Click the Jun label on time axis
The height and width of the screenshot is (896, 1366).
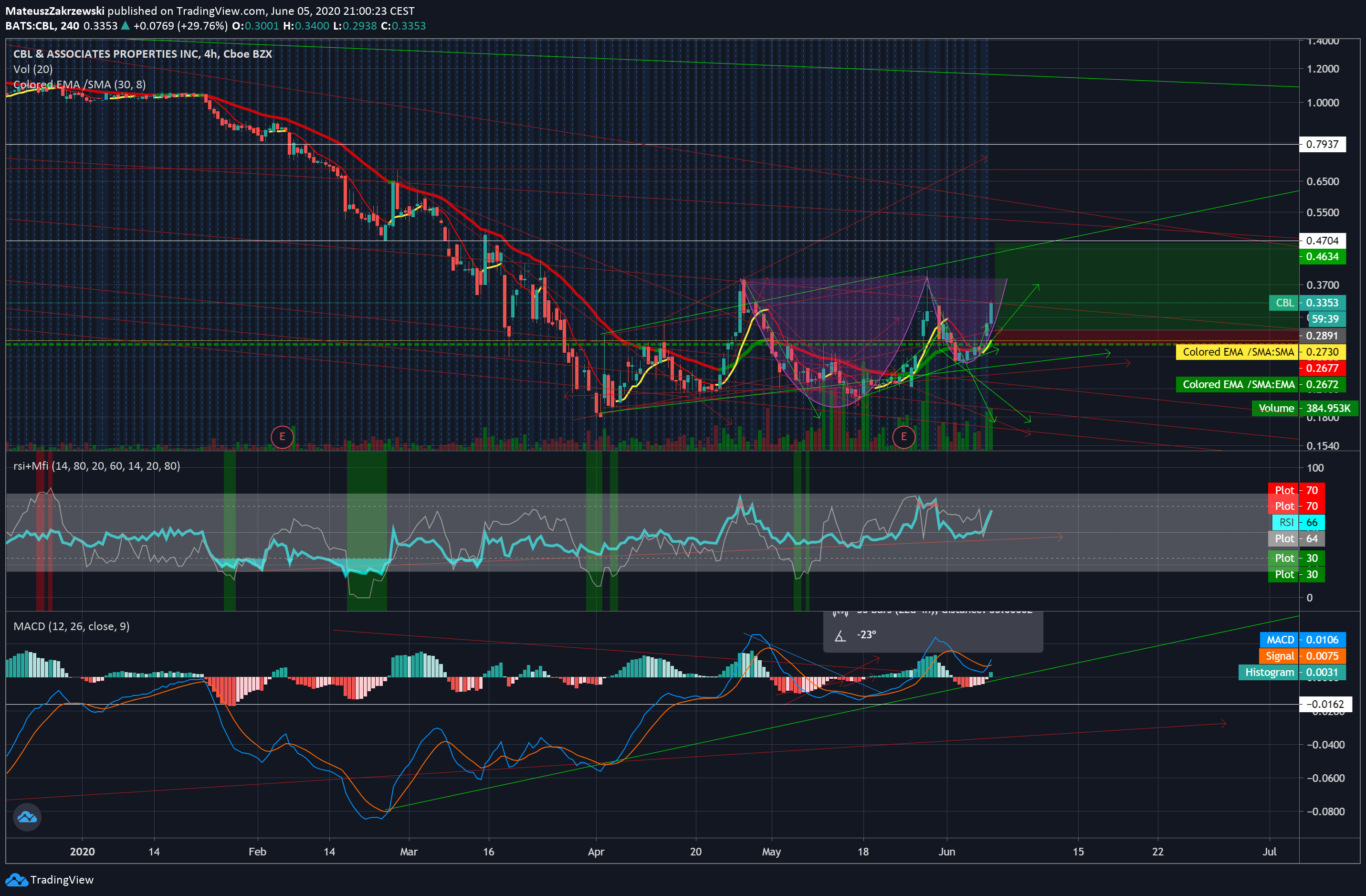tap(946, 852)
